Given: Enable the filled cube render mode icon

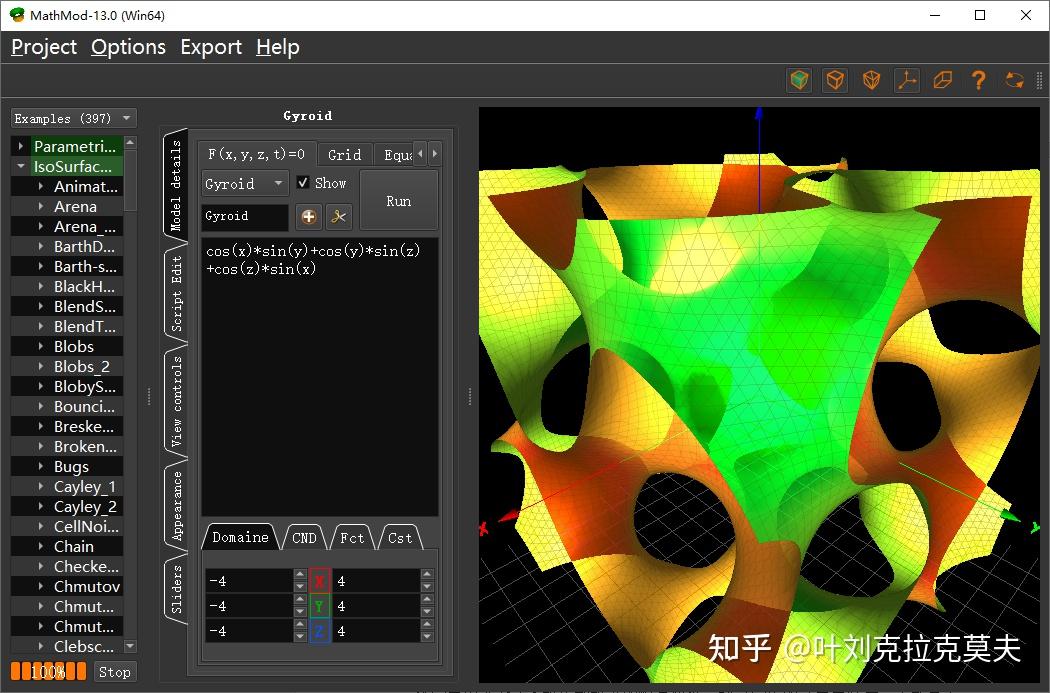Looking at the screenshot, I should pos(799,80).
